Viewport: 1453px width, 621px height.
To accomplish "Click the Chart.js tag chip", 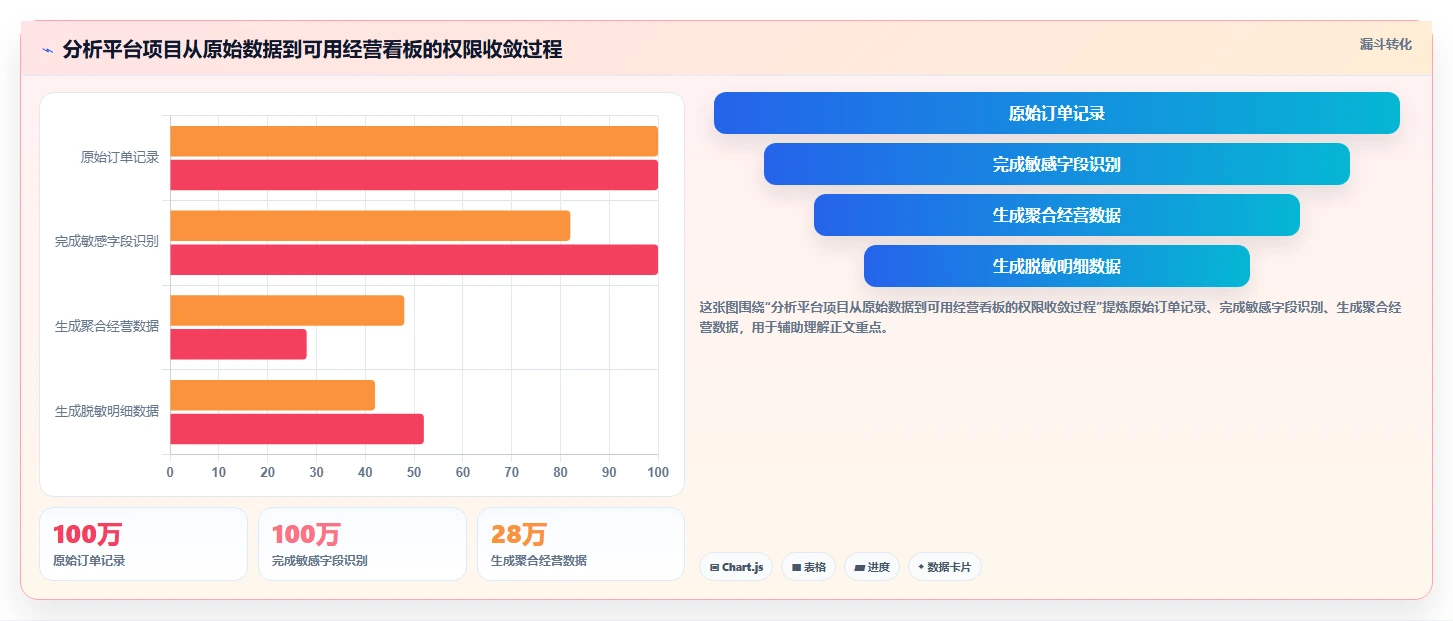I will click(736, 567).
